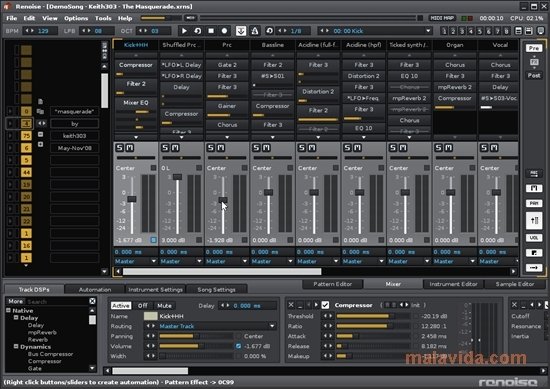Set track state to Off
The image size is (550, 389).
pos(142,306)
